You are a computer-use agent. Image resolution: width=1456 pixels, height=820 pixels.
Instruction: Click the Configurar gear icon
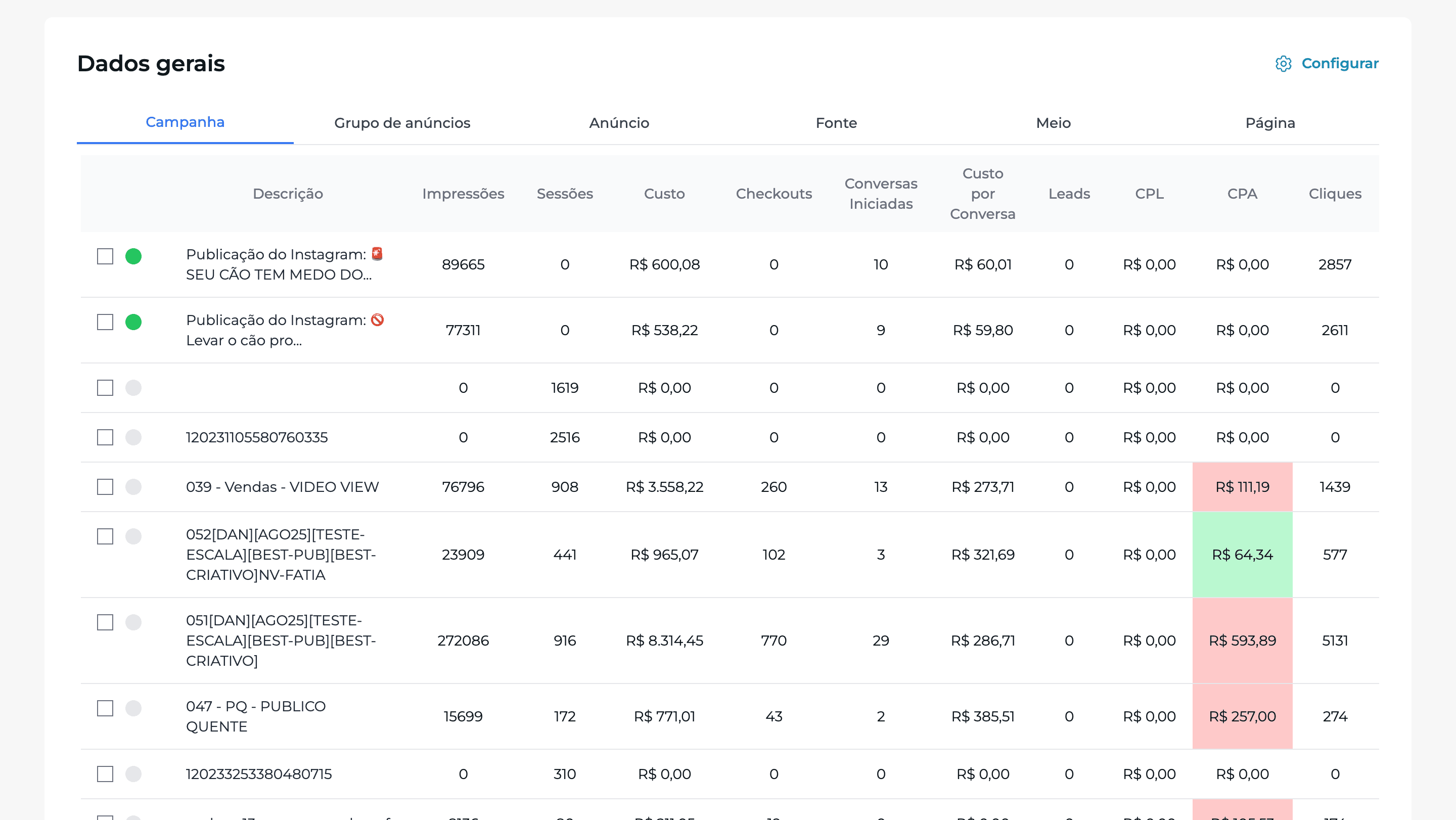click(x=1283, y=63)
